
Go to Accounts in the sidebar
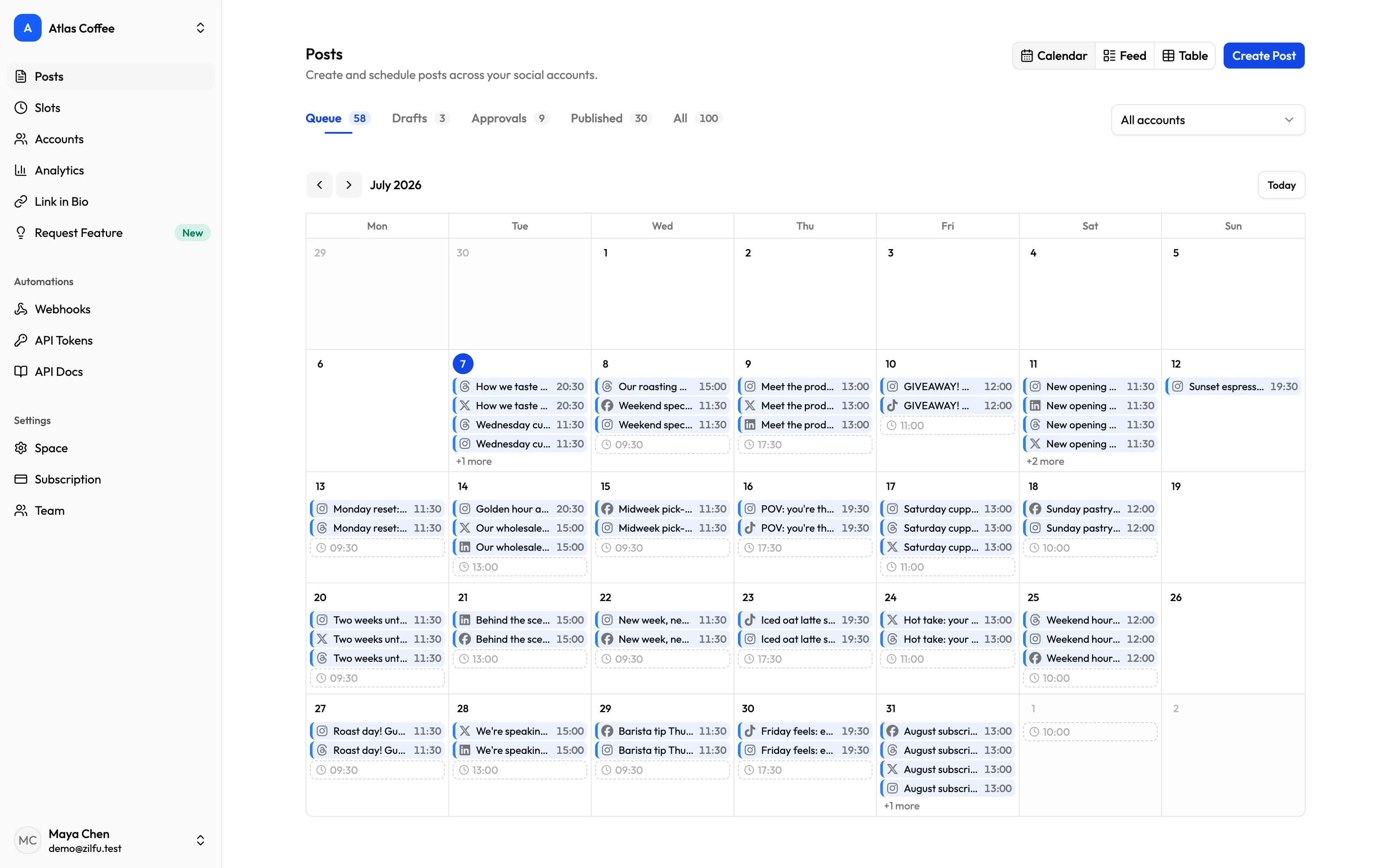pyautogui.click(x=110, y=139)
